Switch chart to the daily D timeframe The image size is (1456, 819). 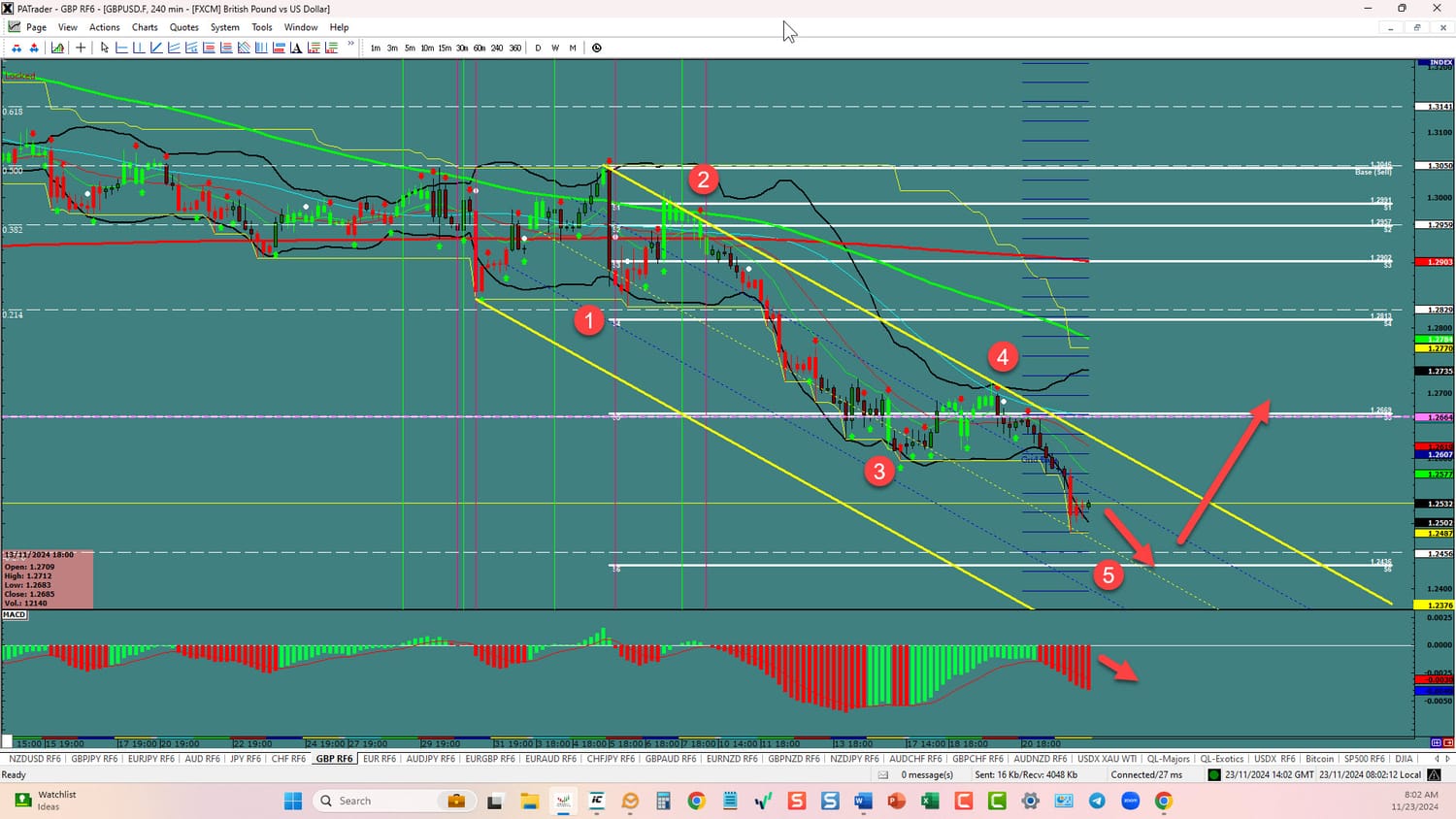[538, 48]
